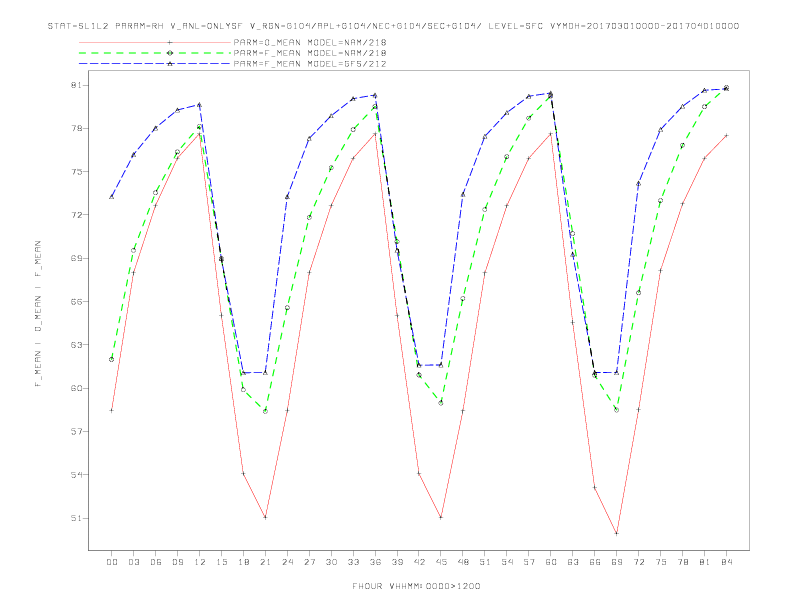
Task: Select legend entry PARM=O_MEAN MODEL=NAM/218
Action: [310, 42]
